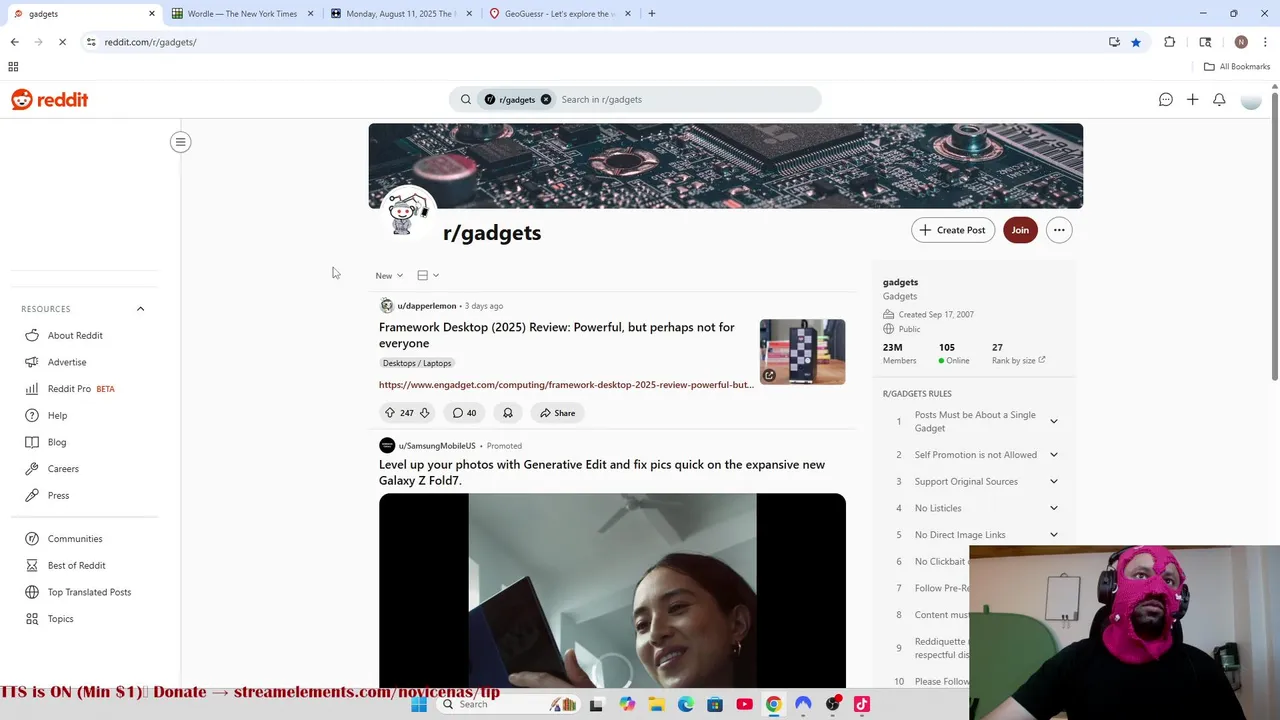
Task: Click the Reddit logo home link
Action: click(x=49, y=100)
